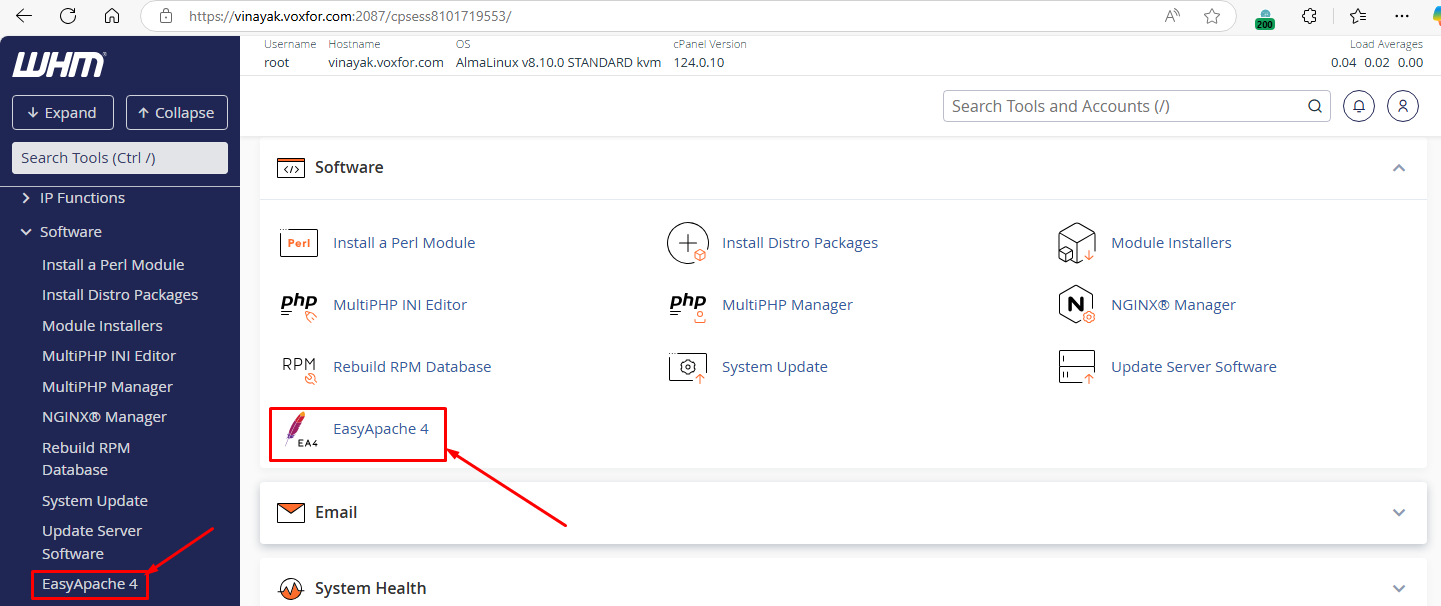Expand the System Health section
Screen dimensions: 1441x606
coord(1398,588)
